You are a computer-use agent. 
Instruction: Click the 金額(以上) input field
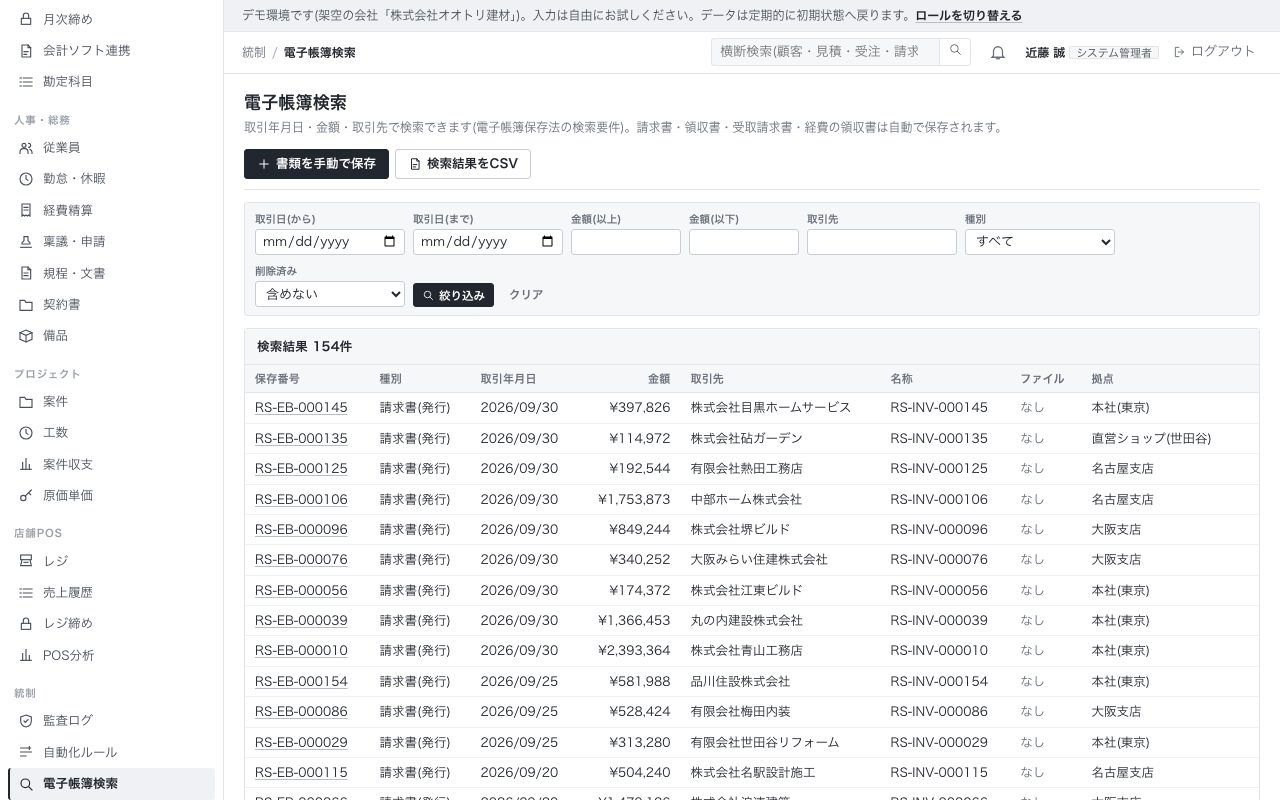pyautogui.click(x=626, y=241)
